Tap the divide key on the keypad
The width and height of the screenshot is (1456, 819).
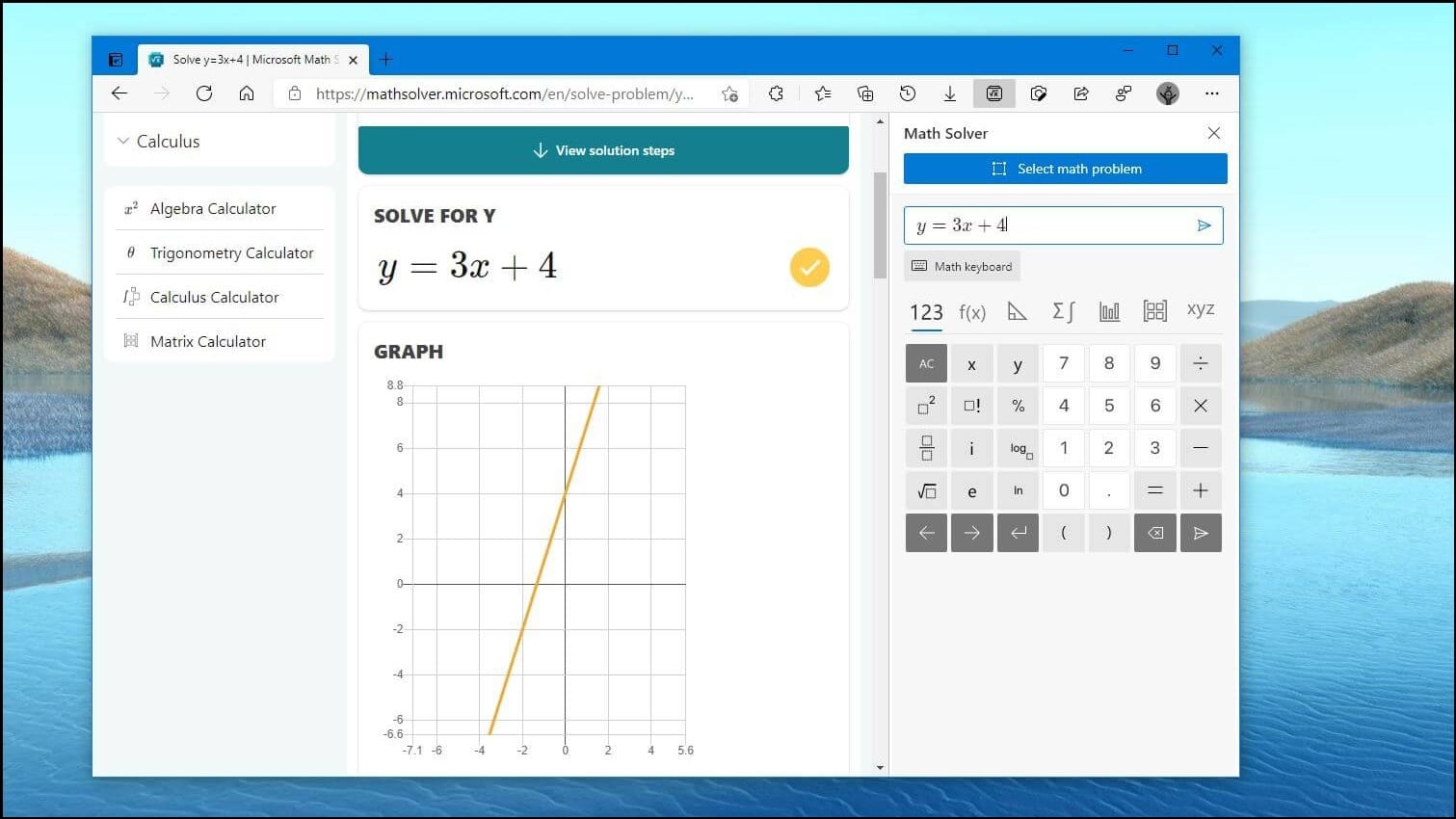[x=1201, y=363]
